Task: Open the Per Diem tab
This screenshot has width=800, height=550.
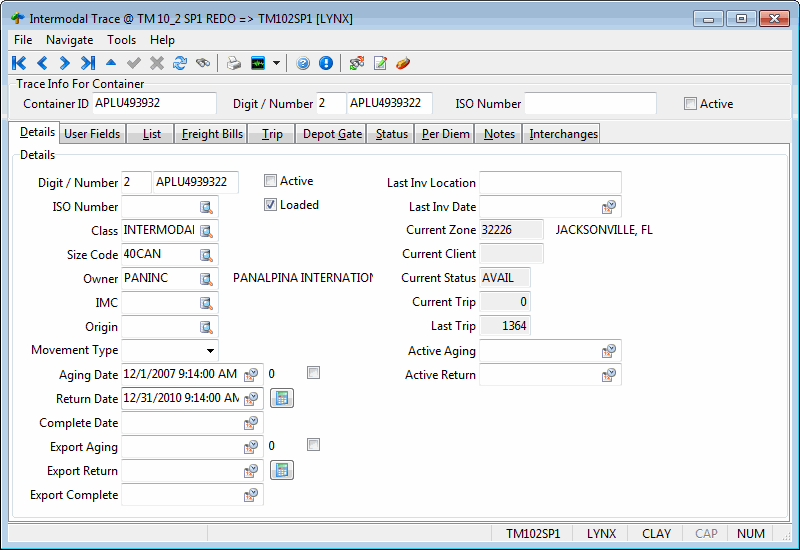Action: tap(445, 134)
